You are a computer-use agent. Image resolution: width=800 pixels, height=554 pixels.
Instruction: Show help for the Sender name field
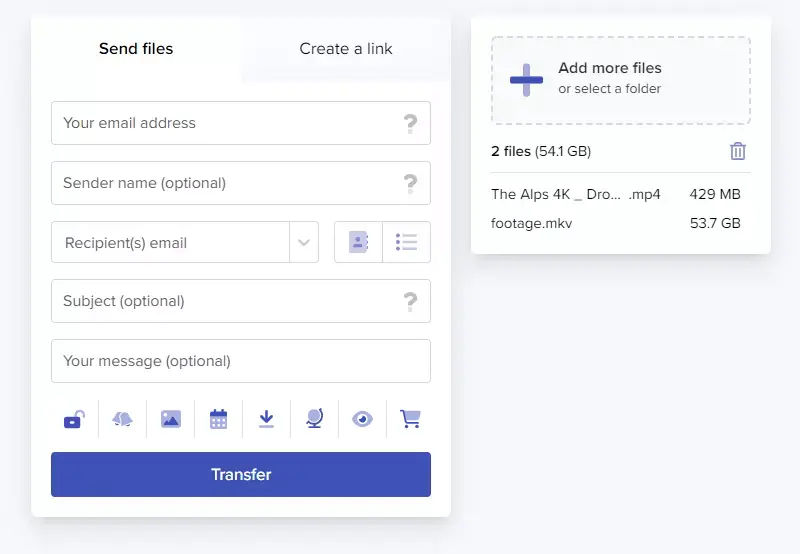(x=410, y=183)
